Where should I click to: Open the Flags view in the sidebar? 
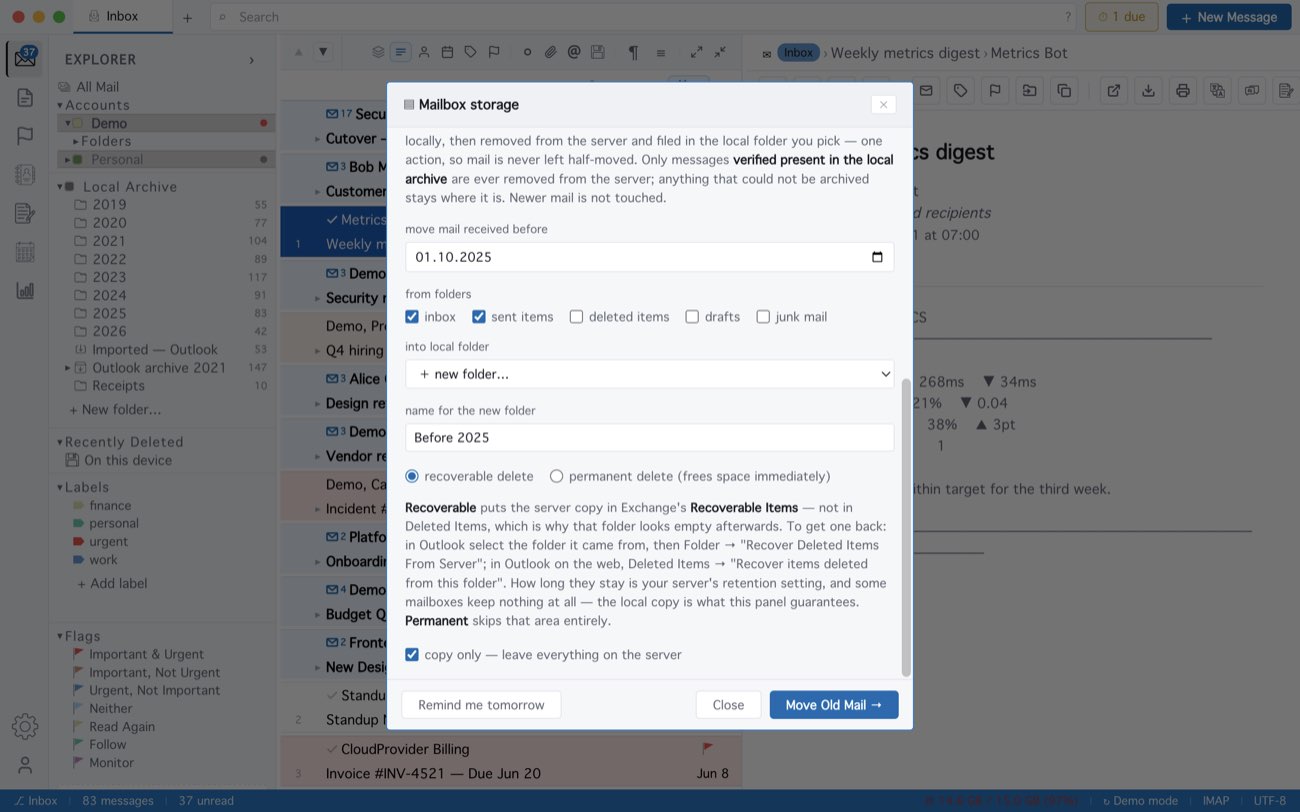click(25, 136)
